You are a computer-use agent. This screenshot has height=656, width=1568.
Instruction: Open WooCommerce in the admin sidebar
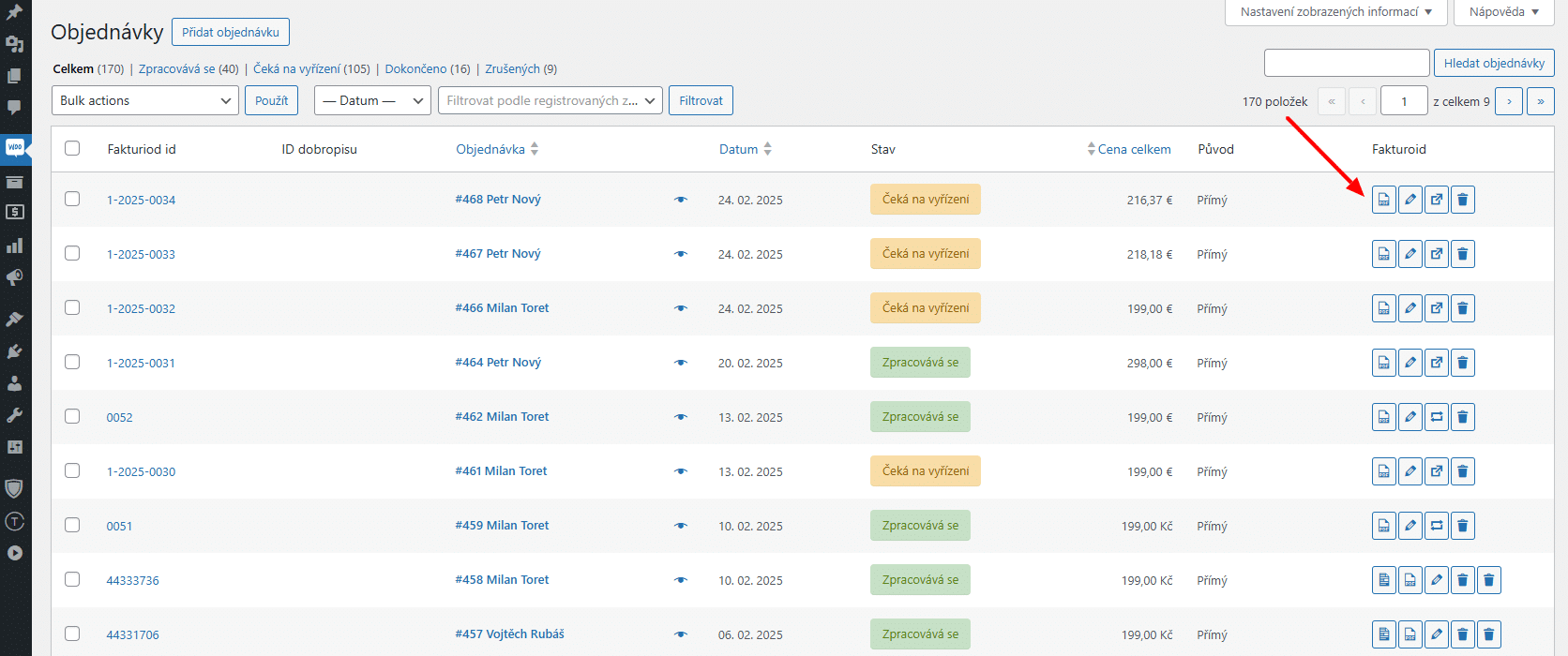[15, 148]
